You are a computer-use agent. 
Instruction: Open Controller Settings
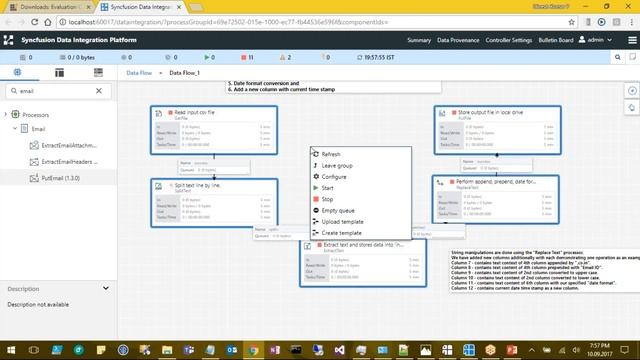point(509,40)
